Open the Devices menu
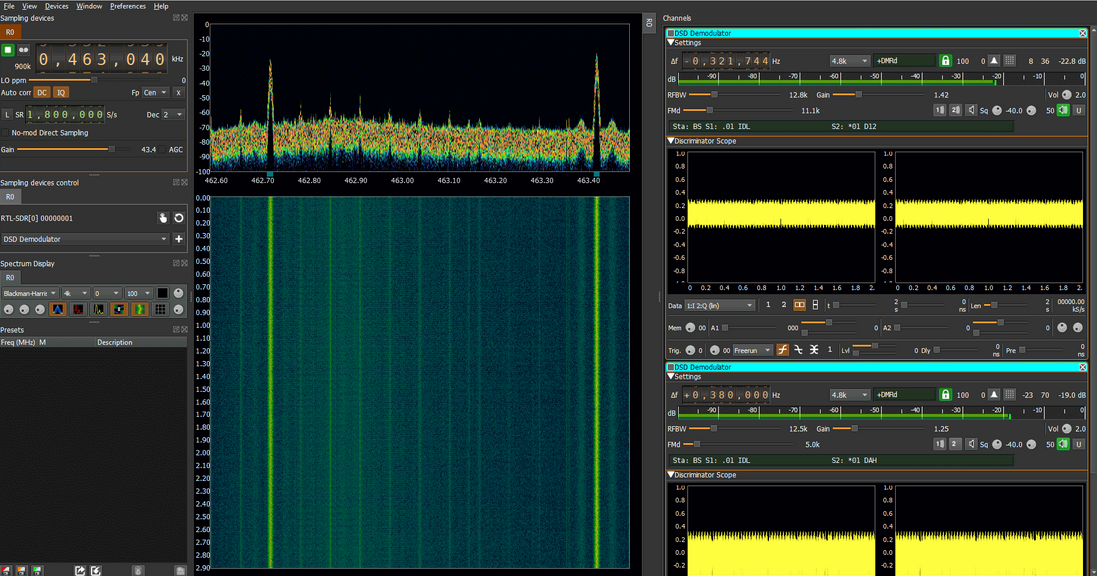Image resolution: width=1097 pixels, height=576 pixels. (56, 6)
